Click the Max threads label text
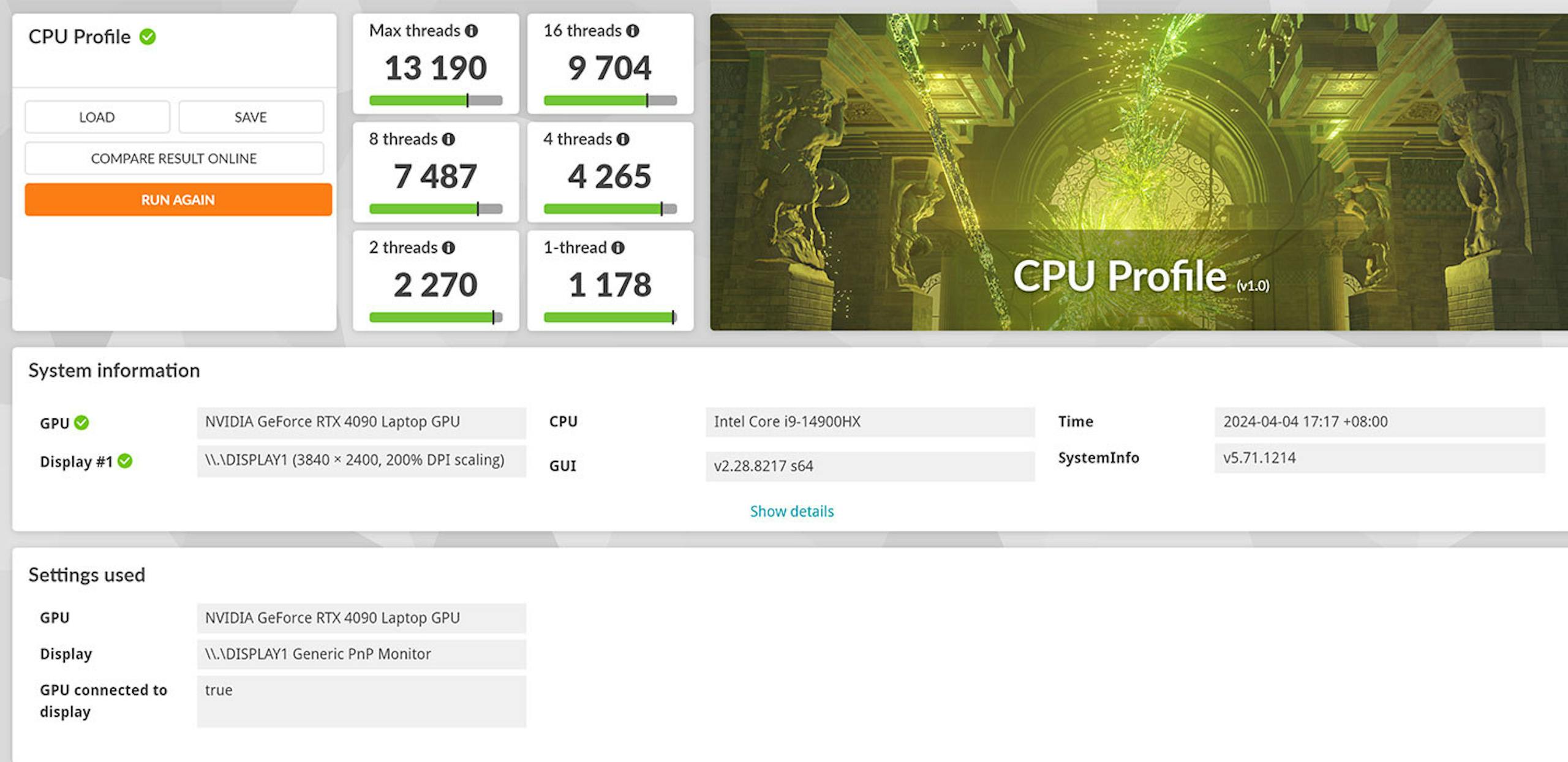This screenshot has width=1568, height=762. 415,31
